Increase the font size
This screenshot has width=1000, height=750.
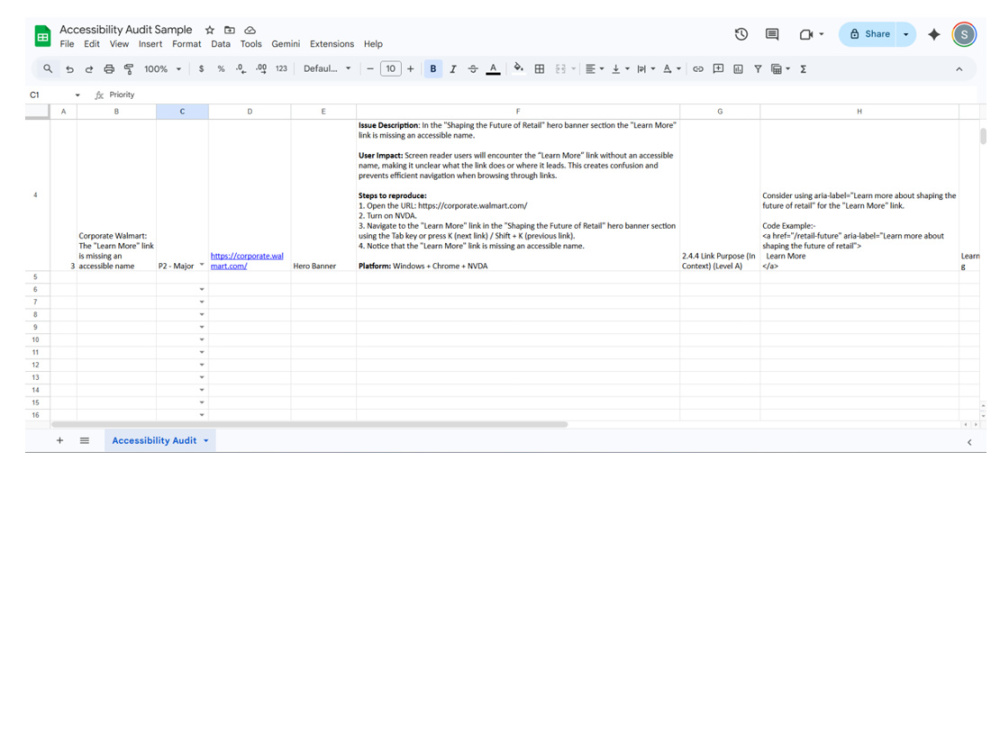[x=411, y=69]
